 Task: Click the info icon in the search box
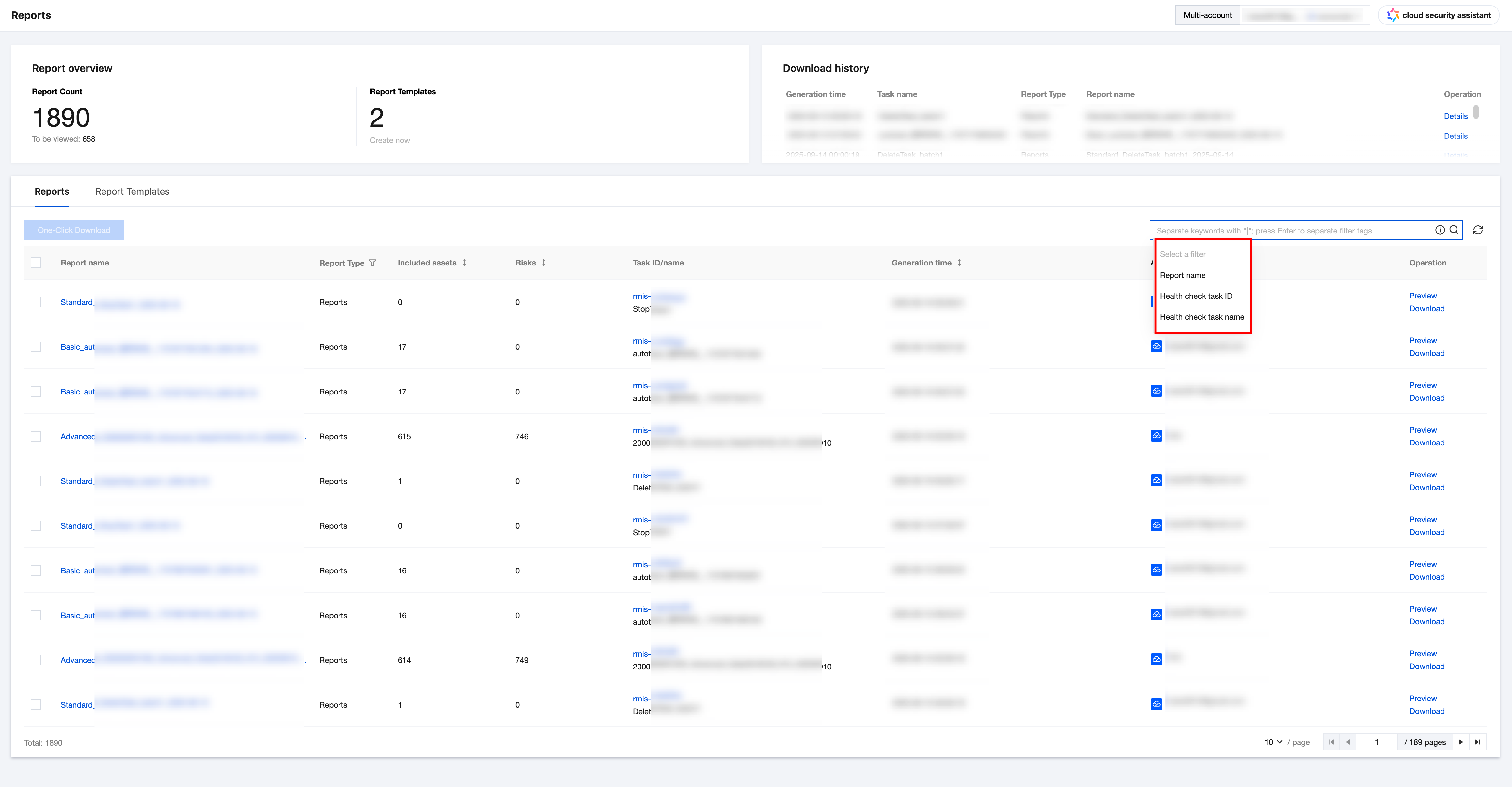pyautogui.click(x=1440, y=230)
